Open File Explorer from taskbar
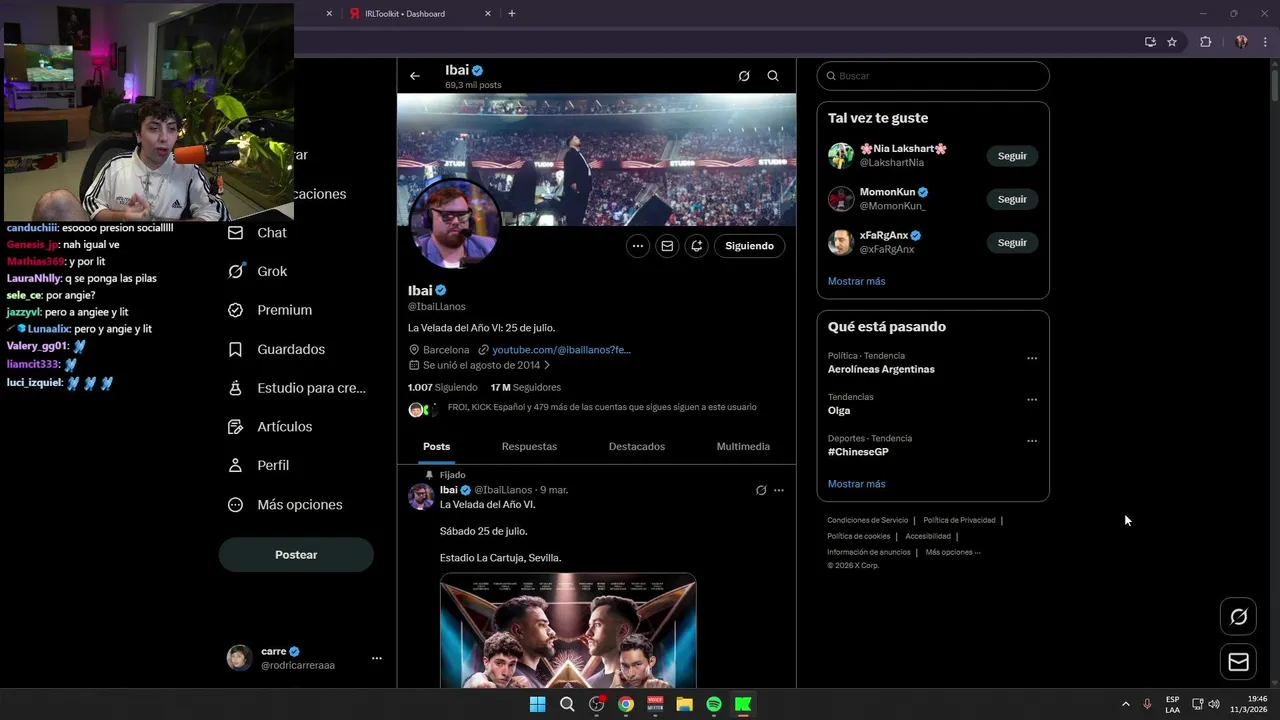Image resolution: width=1280 pixels, height=720 pixels. (x=684, y=704)
